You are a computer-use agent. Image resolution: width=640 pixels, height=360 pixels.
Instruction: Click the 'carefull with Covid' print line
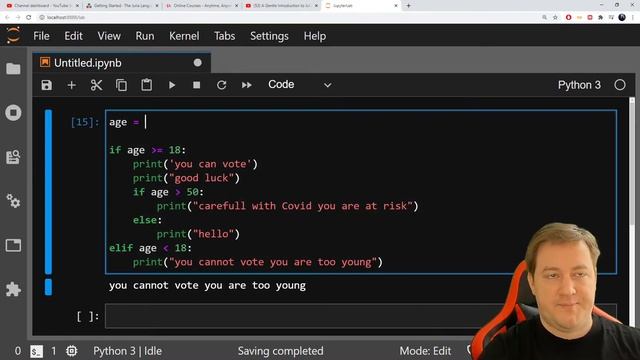pyautogui.click(x=287, y=206)
